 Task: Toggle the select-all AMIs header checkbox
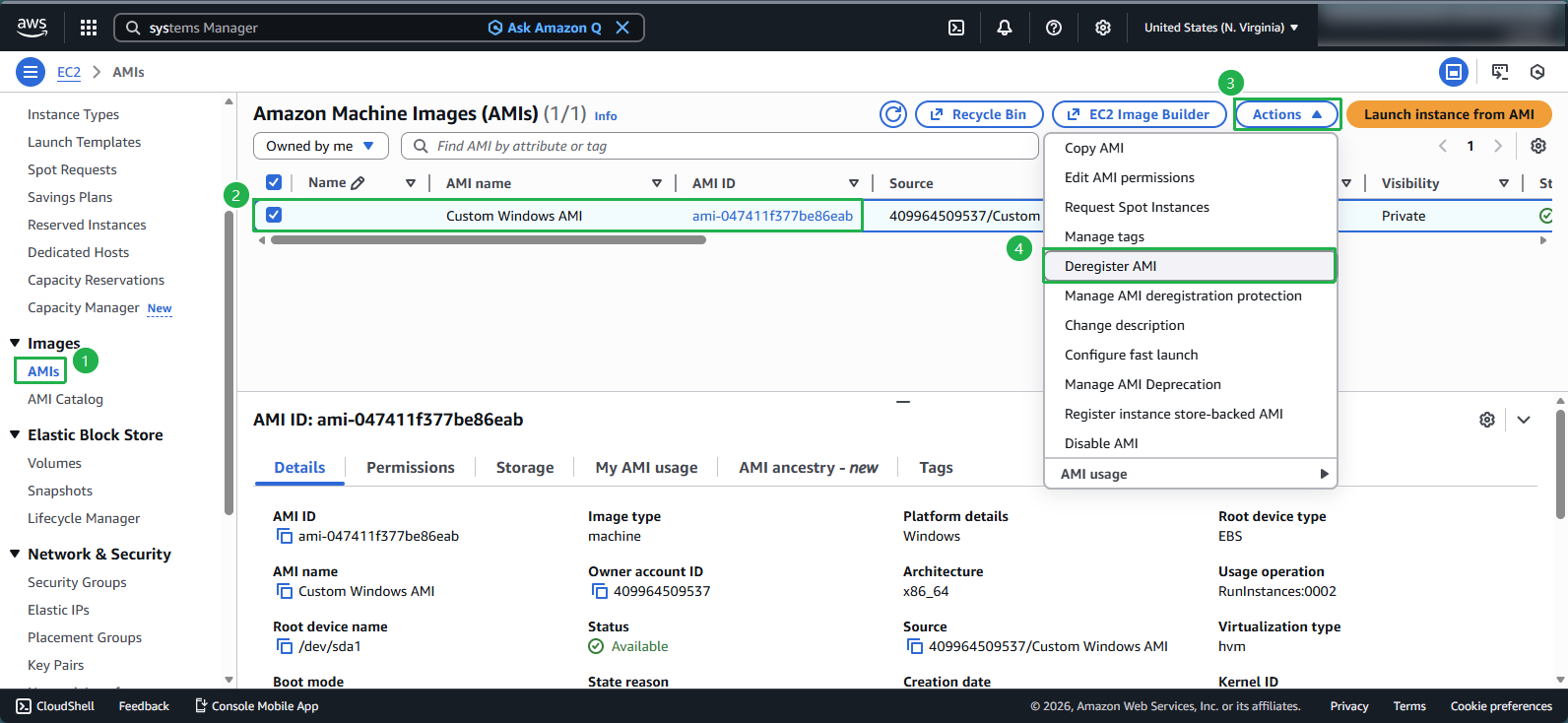pyautogui.click(x=274, y=182)
